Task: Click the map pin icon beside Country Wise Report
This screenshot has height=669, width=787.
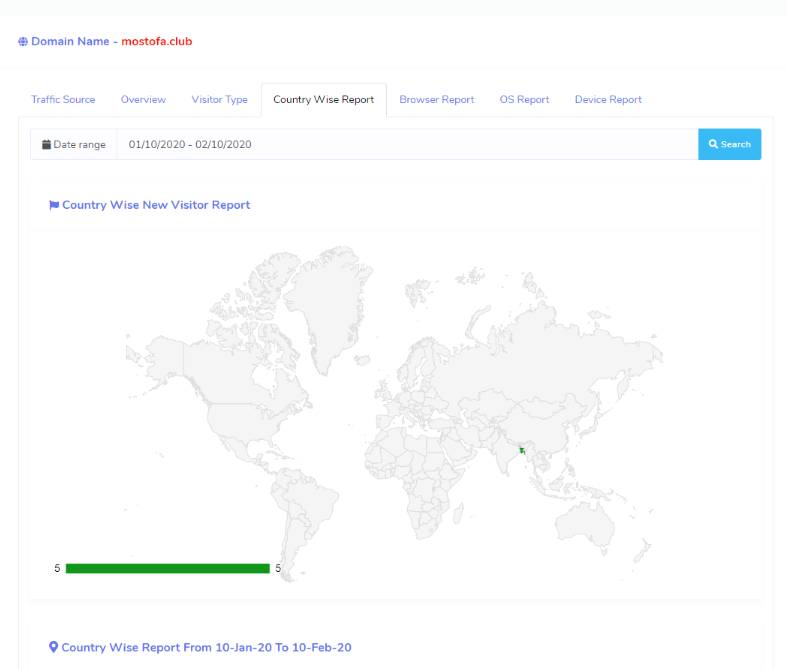Action: (54, 648)
